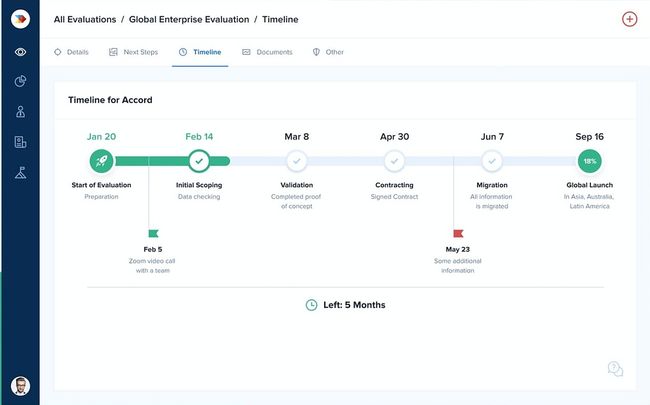This screenshot has height=405, width=650.
Task: Click the Zoom video call with a team note
Action: (x=152, y=266)
